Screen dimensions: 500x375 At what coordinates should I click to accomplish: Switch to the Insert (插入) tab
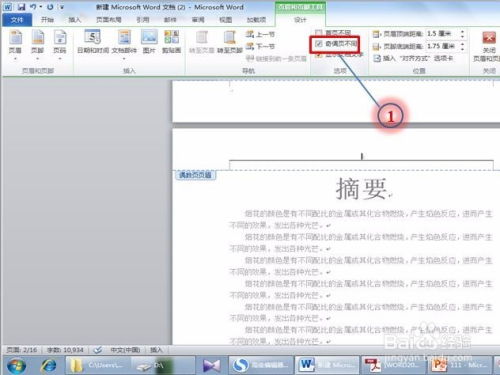(x=75, y=20)
